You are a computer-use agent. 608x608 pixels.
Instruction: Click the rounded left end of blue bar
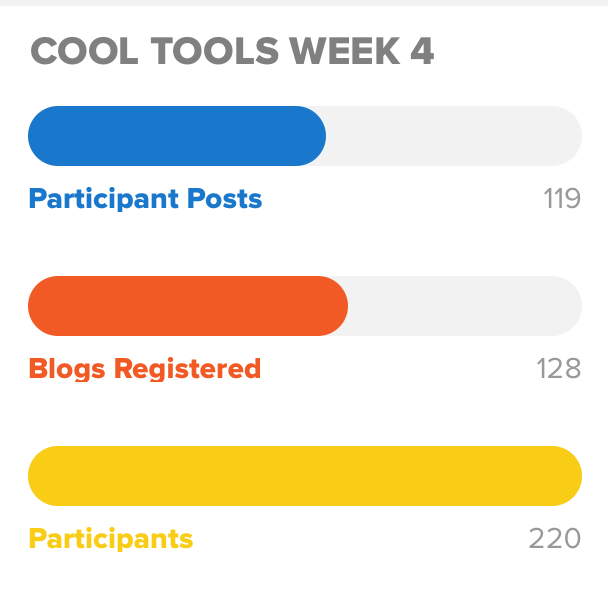coord(43,136)
